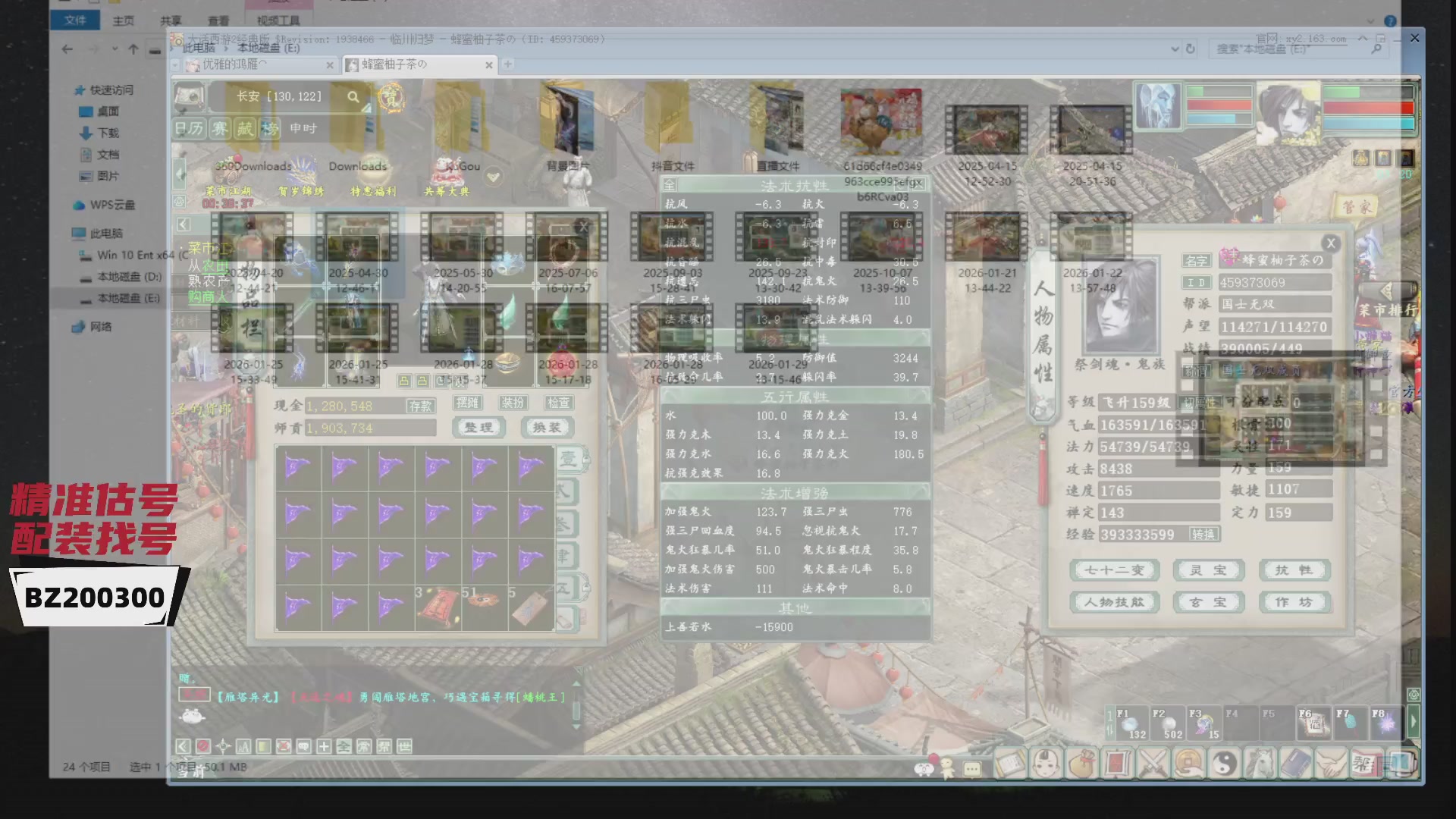Click the red scroll item with count 3
This screenshot has width=1456, height=819.
click(x=438, y=607)
